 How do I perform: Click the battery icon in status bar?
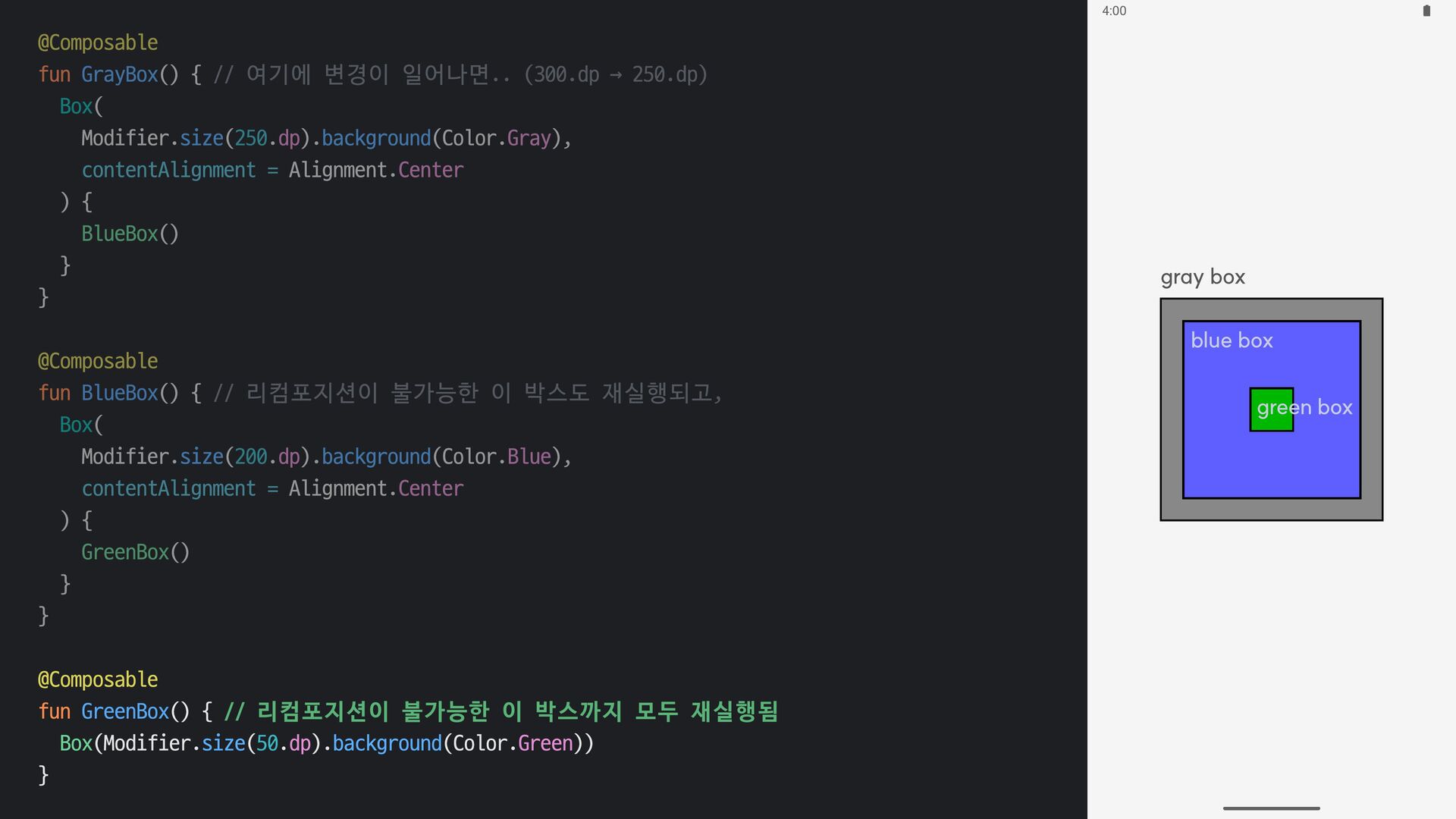[1426, 11]
